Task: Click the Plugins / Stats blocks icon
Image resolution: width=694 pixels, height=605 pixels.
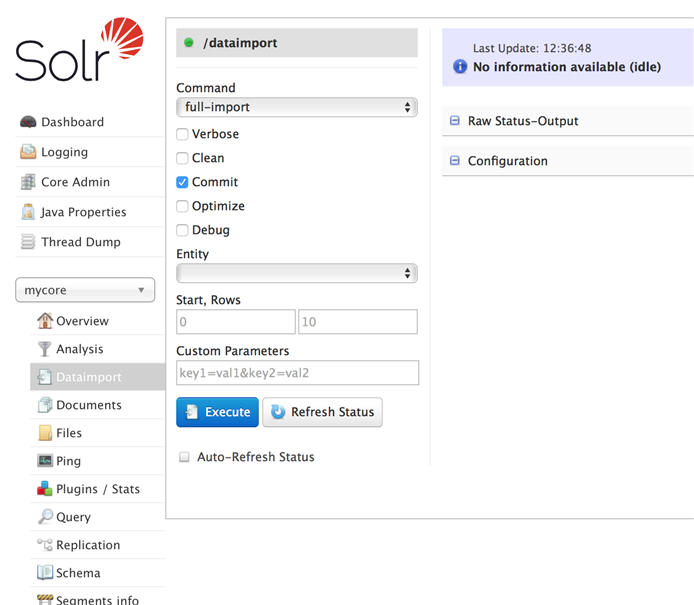Action: coord(45,489)
